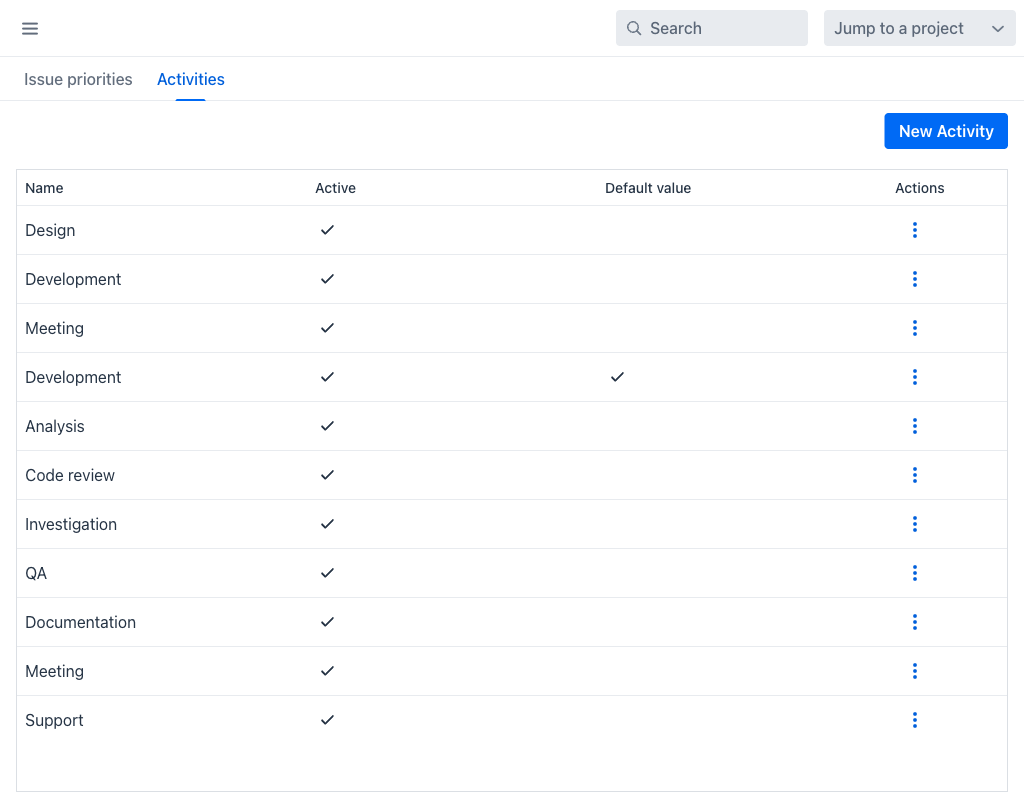This screenshot has height=800, width=1024.
Task: Select the Analysis activity name
Action: coord(55,426)
